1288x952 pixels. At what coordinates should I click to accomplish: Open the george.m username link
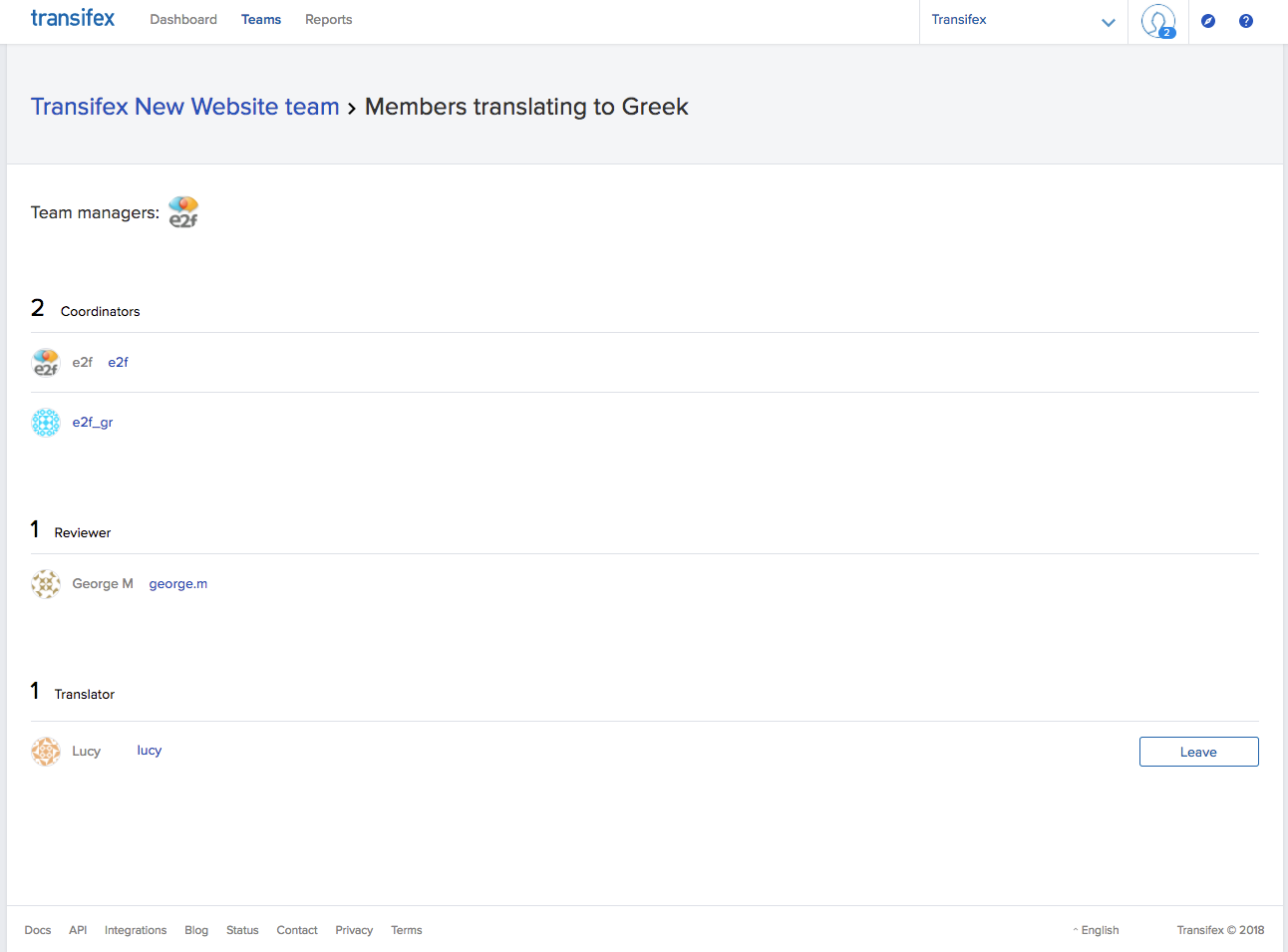tap(178, 584)
